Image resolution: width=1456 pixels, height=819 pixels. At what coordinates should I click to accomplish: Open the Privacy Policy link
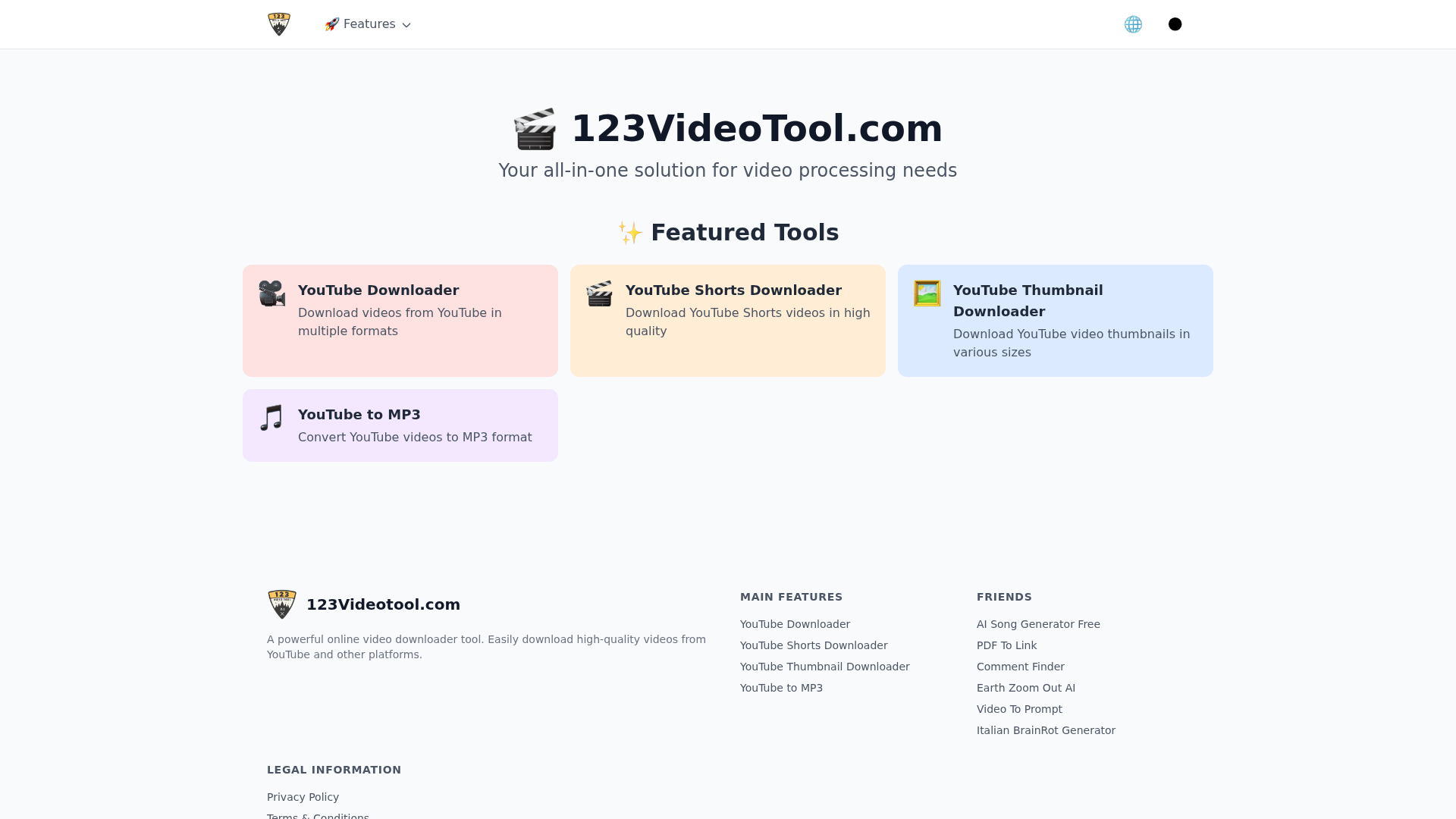tap(303, 797)
